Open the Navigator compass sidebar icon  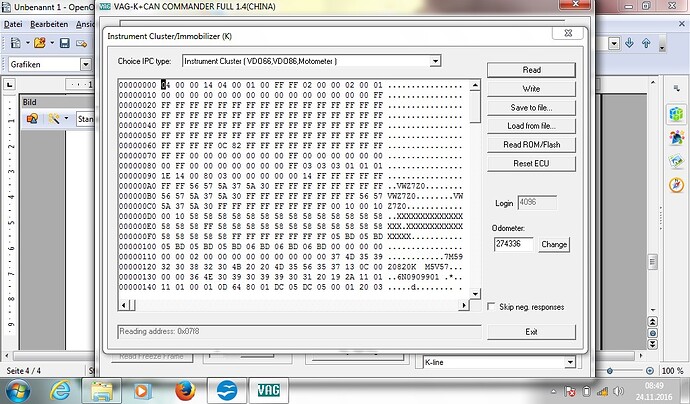[676, 185]
